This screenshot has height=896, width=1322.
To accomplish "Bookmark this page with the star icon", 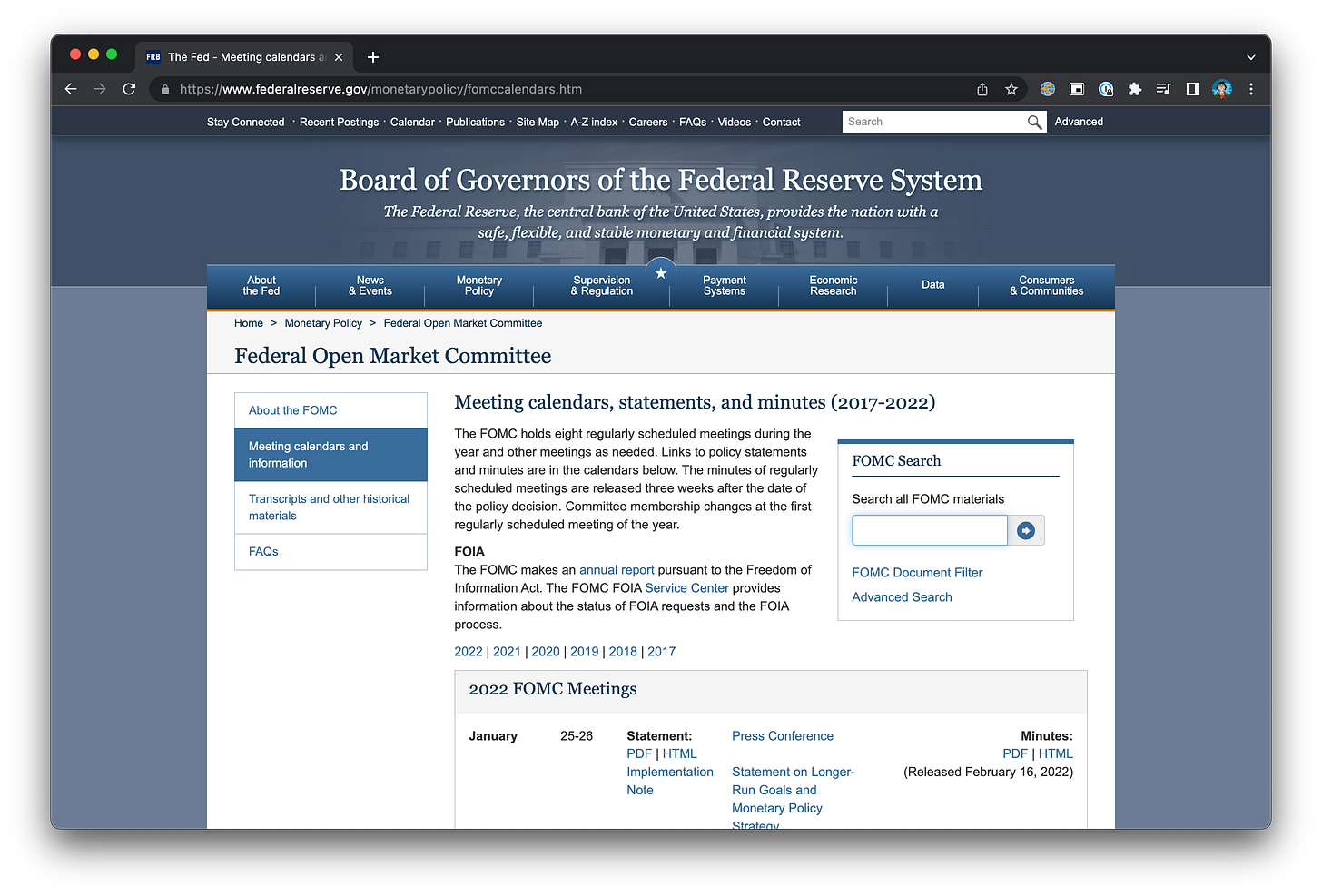I will click(x=1011, y=89).
